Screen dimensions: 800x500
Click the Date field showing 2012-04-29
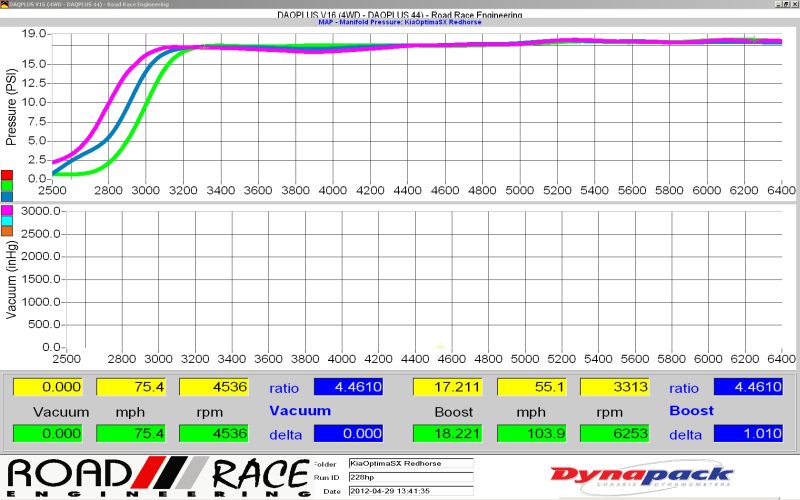pyautogui.click(x=410, y=490)
